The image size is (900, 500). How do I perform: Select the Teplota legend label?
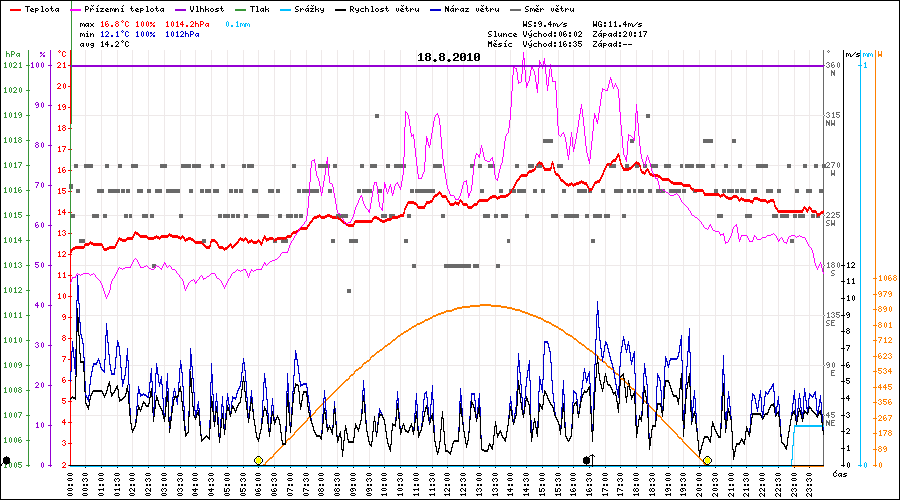(42, 9)
